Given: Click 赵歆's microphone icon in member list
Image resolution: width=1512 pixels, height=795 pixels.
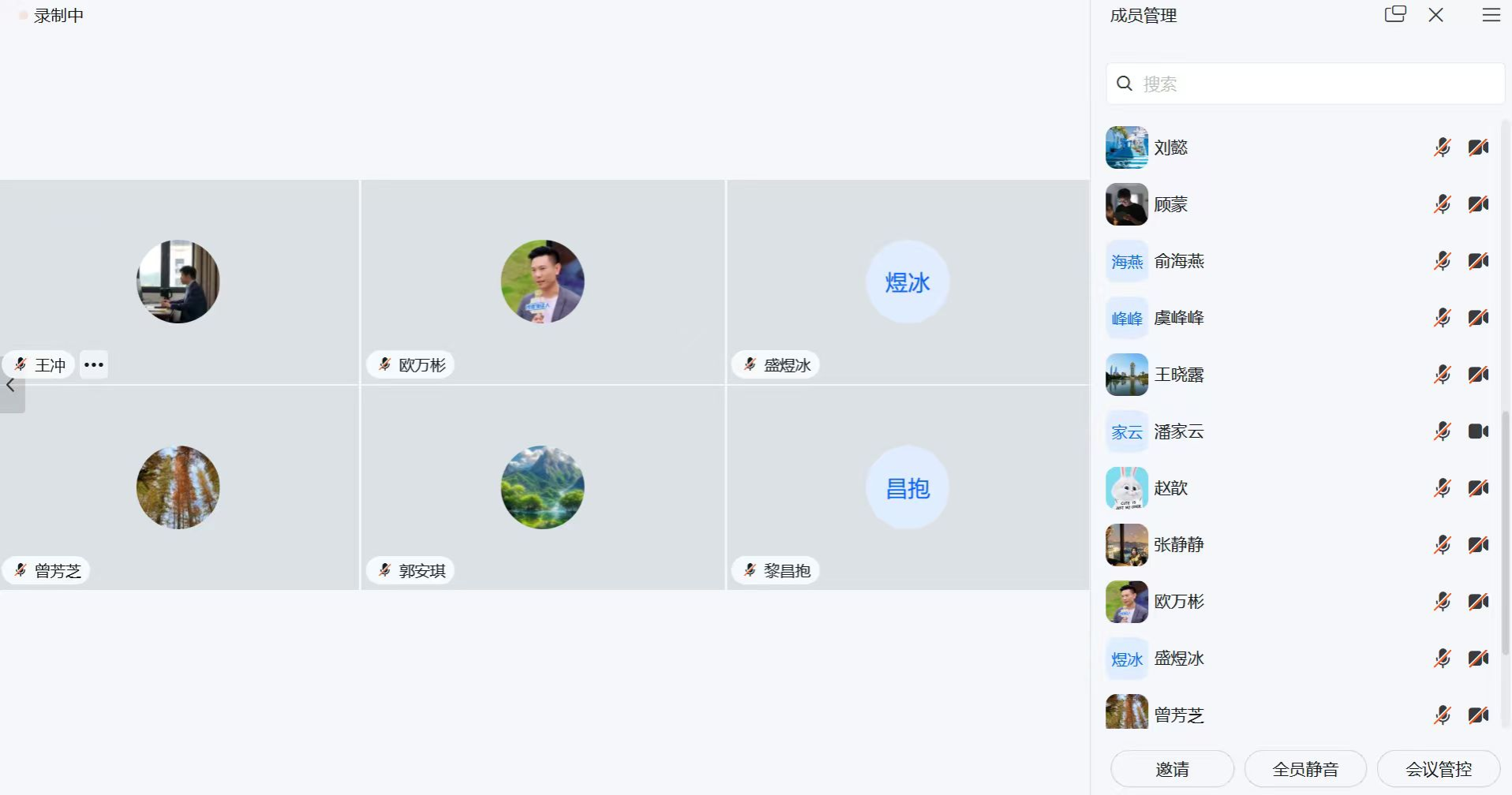Looking at the screenshot, I should click(x=1442, y=488).
